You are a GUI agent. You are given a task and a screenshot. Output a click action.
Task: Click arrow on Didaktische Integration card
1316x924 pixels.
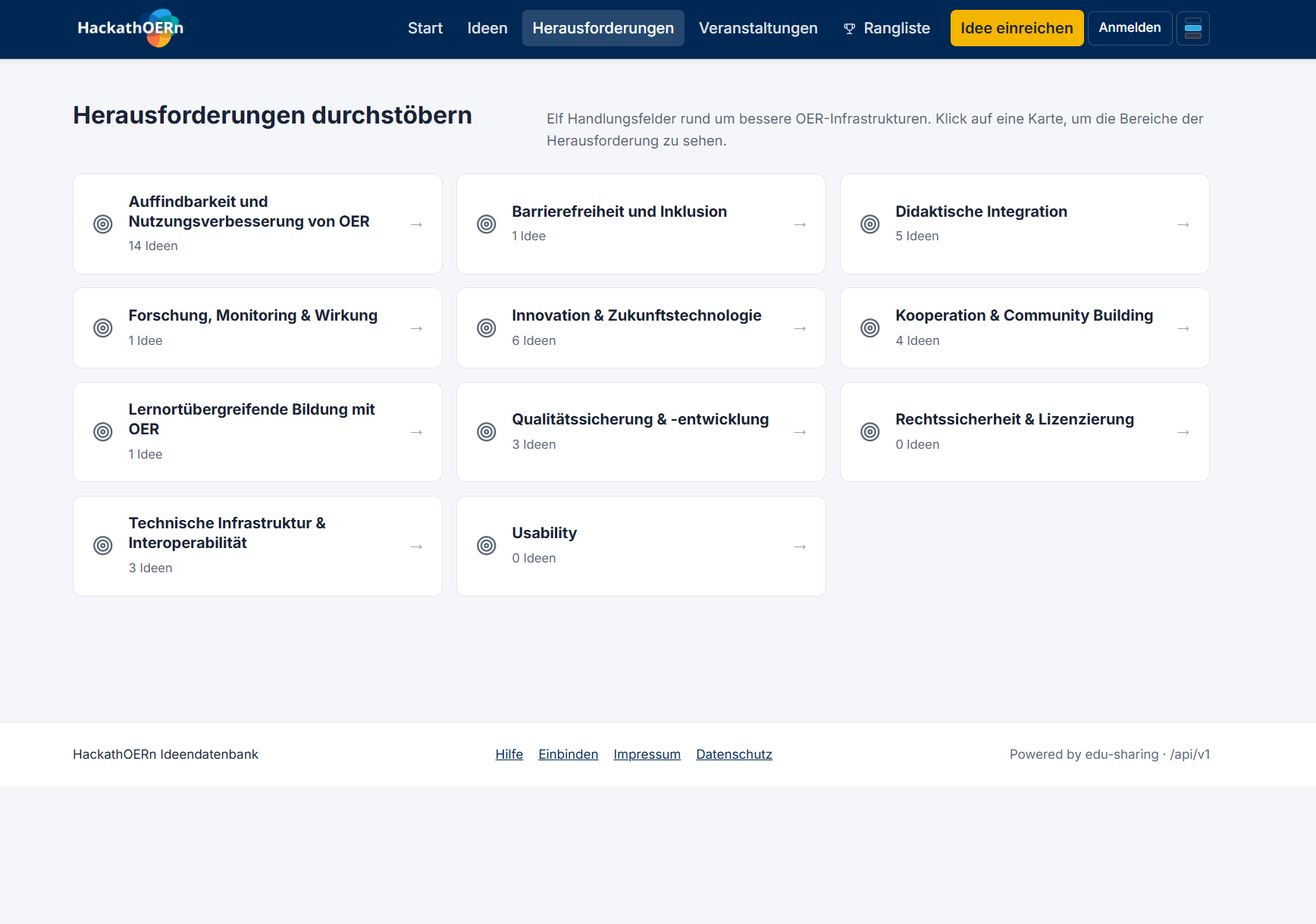tap(1183, 224)
